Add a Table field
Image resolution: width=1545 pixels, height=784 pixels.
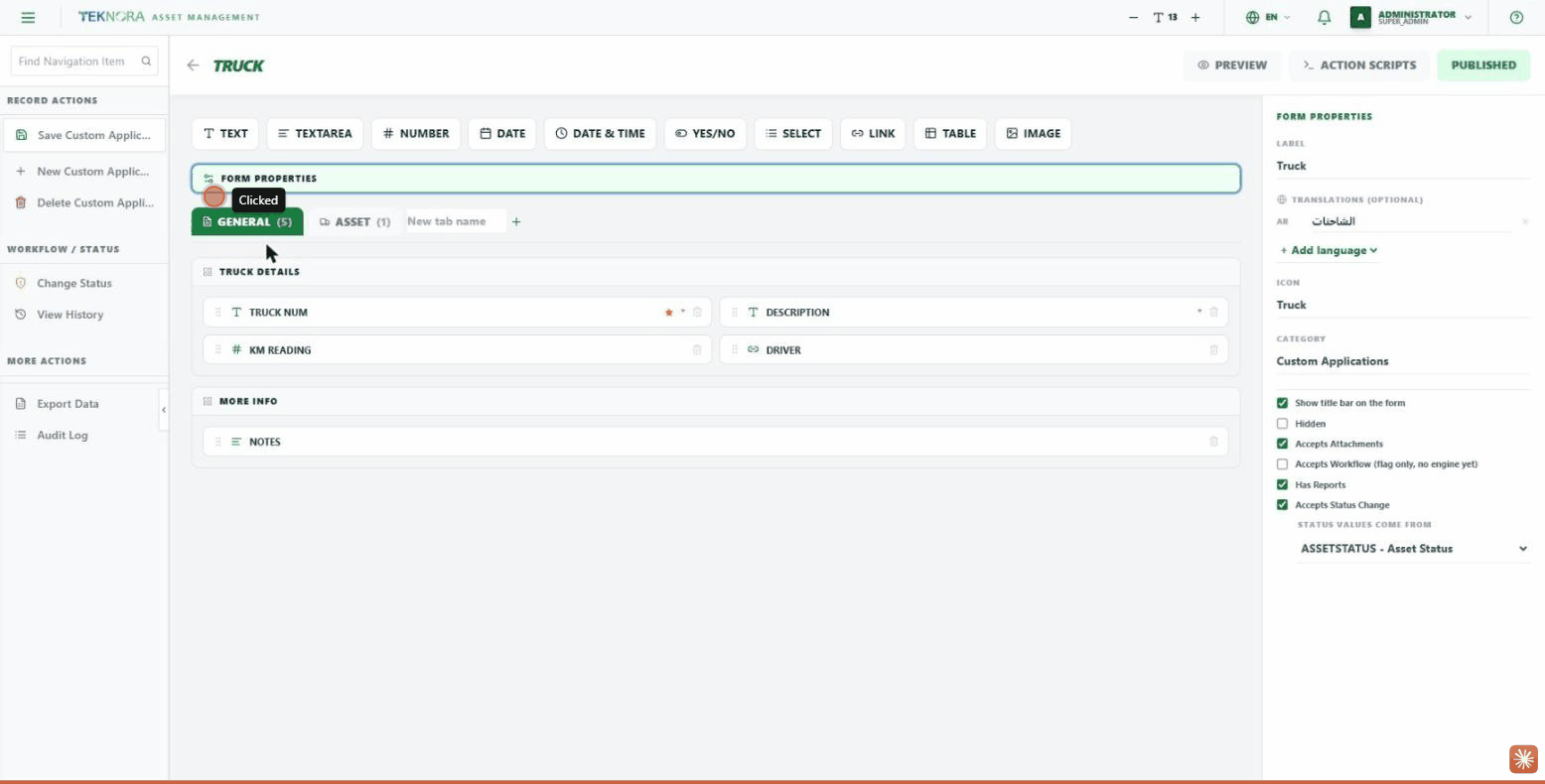click(x=950, y=133)
